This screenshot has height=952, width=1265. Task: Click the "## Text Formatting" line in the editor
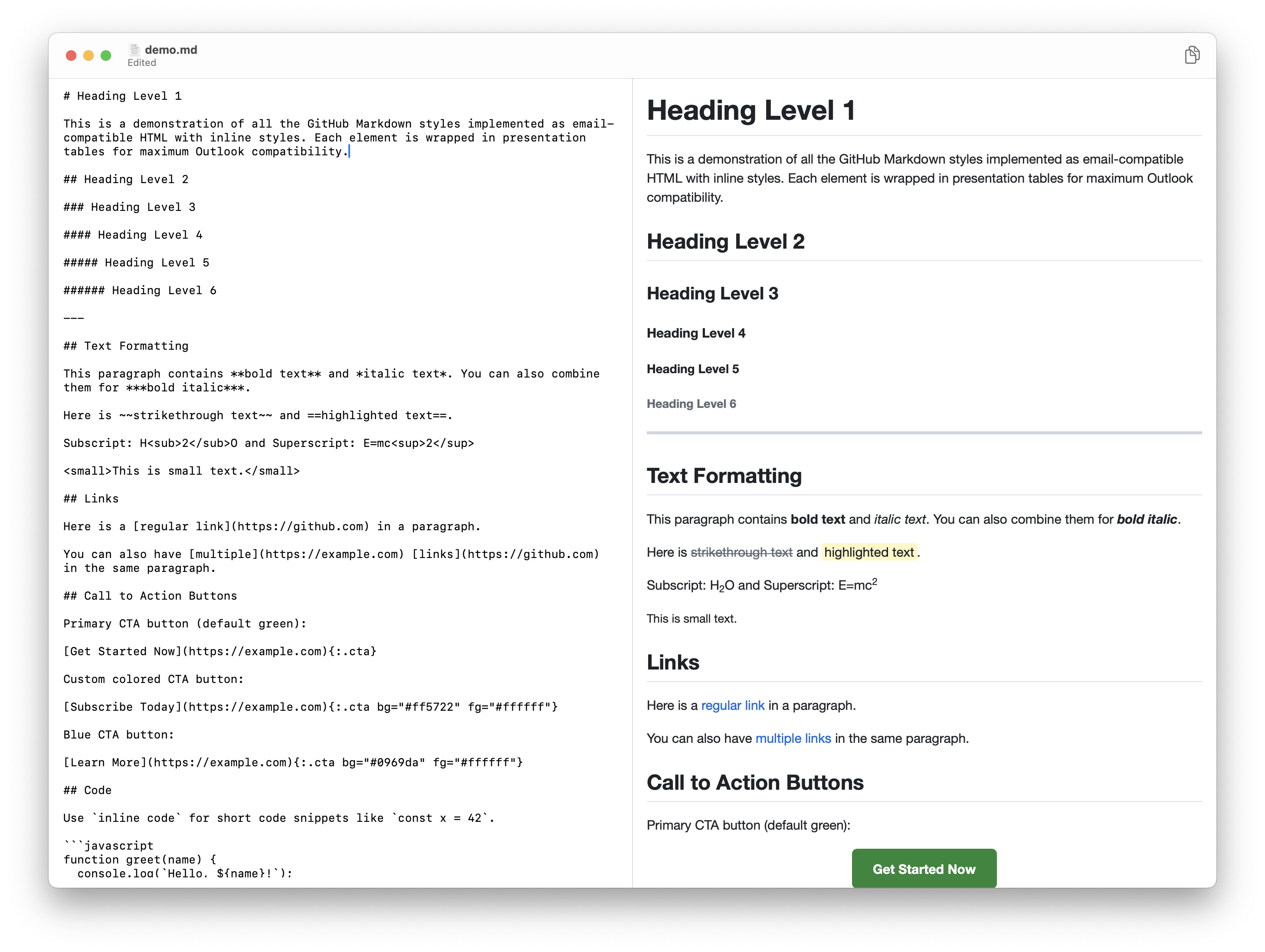(126, 345)
